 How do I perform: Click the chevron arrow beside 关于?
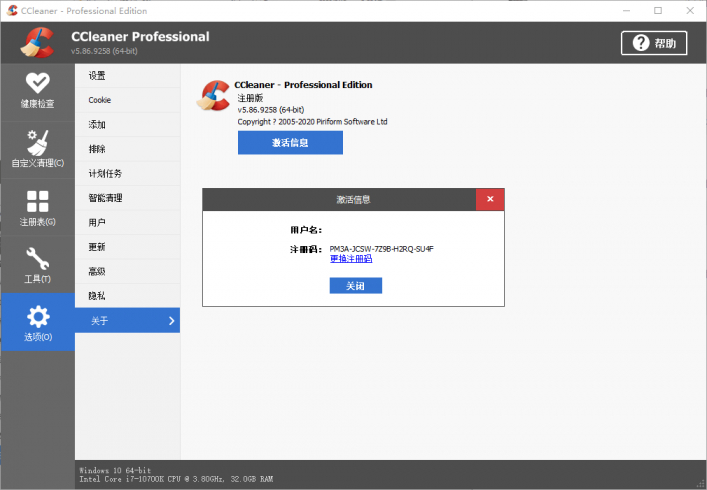pyautogui.click(x=171, y=321)
